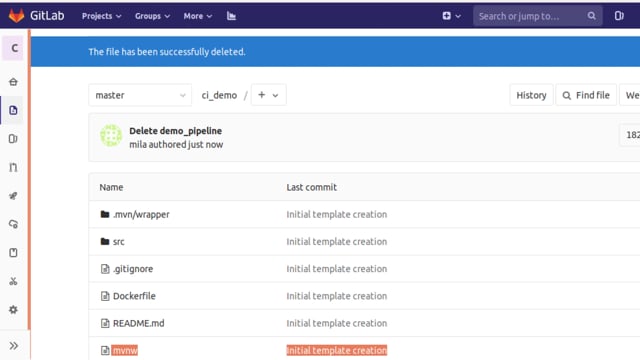Click the .mvn/wrapper folder icon

[105, 214]
